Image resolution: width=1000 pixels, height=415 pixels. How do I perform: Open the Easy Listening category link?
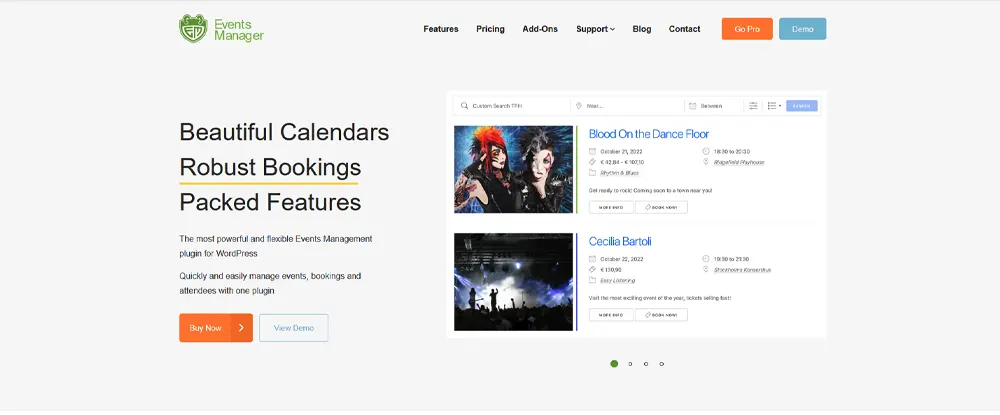click(617, 280)
